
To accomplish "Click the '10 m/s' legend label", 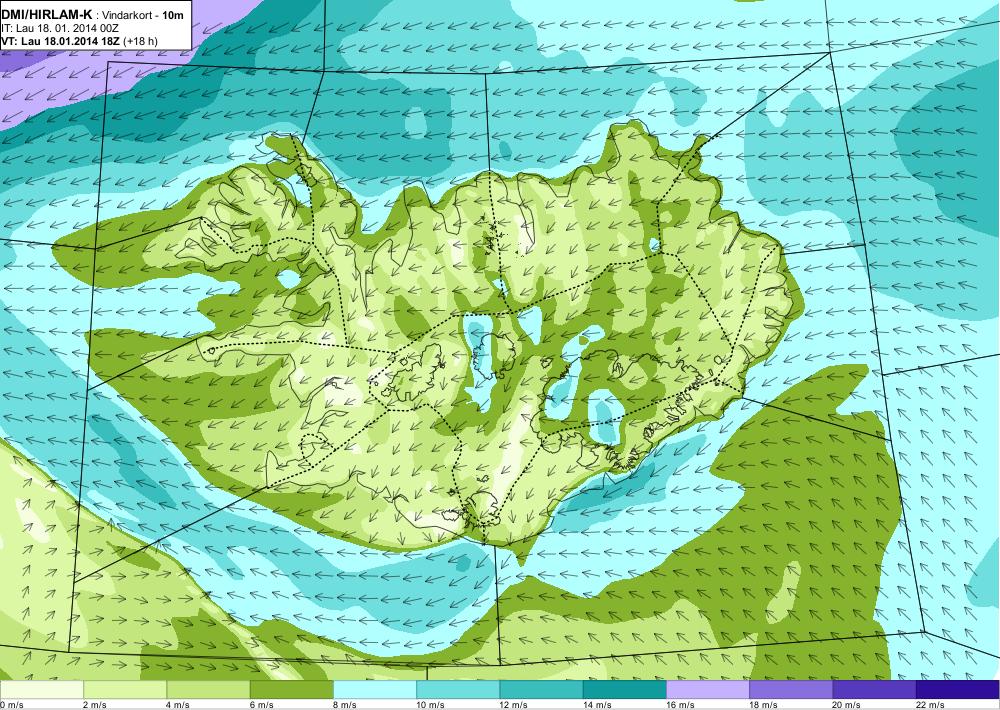I will point(430,705).
